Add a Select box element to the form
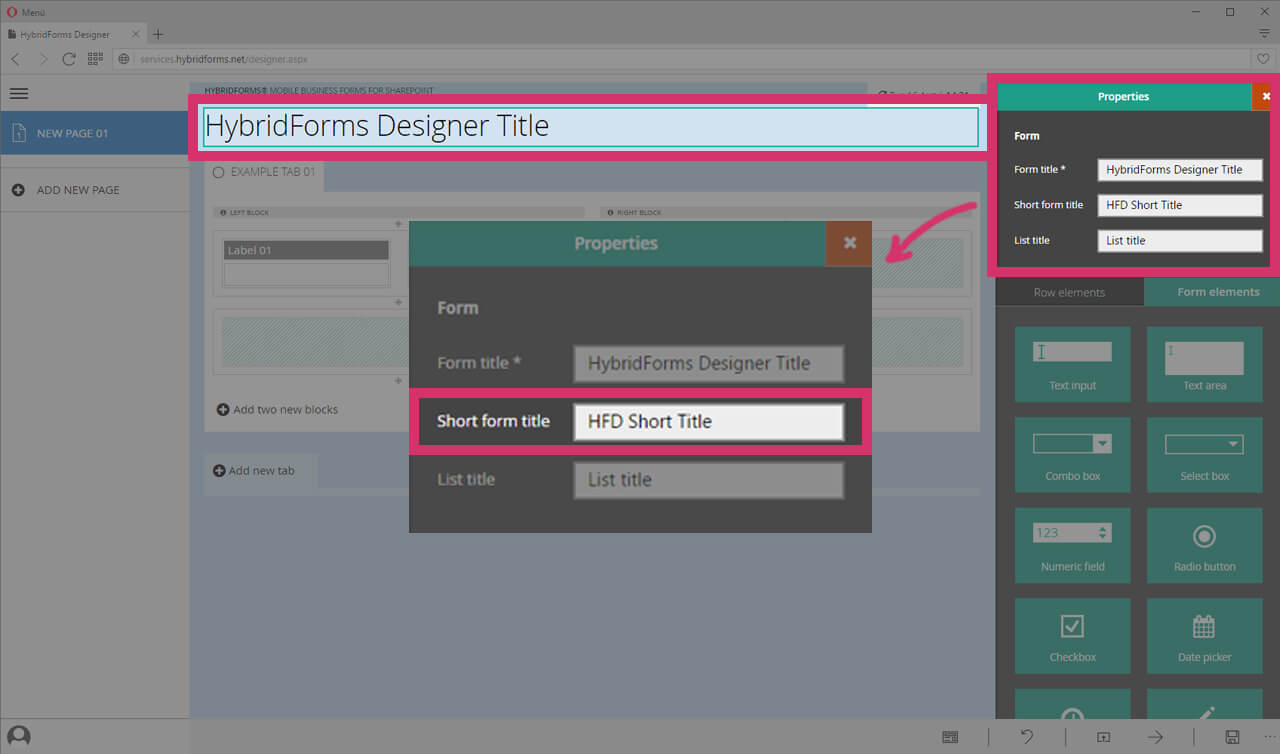Viewport: 1280px width, 754px height. tap(1204, 455)
